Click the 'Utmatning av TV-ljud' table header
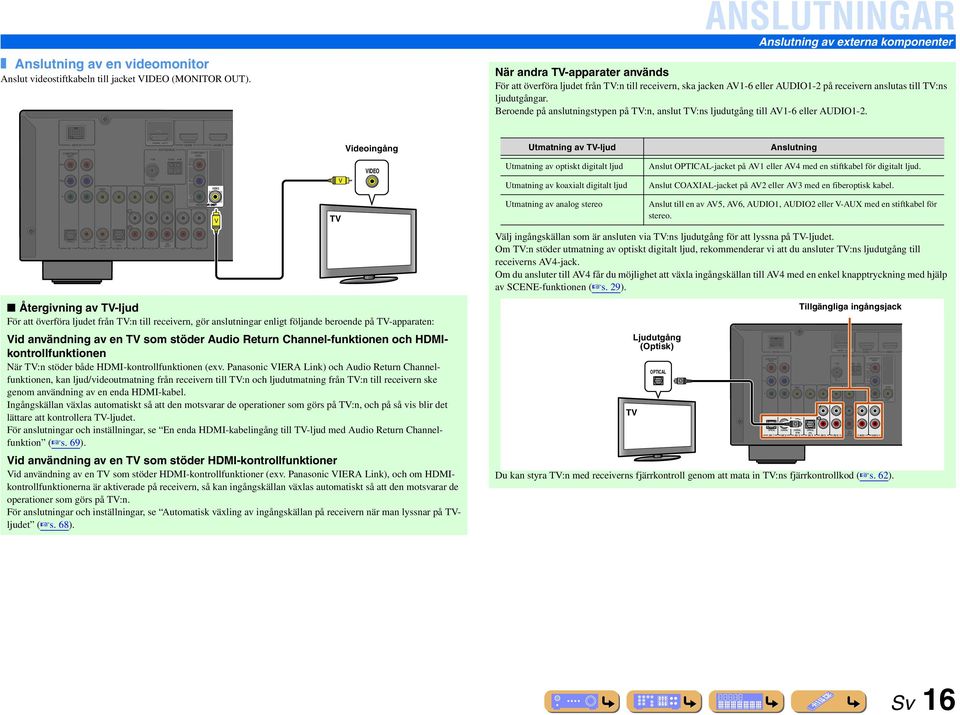 click(x=572, y=147)
